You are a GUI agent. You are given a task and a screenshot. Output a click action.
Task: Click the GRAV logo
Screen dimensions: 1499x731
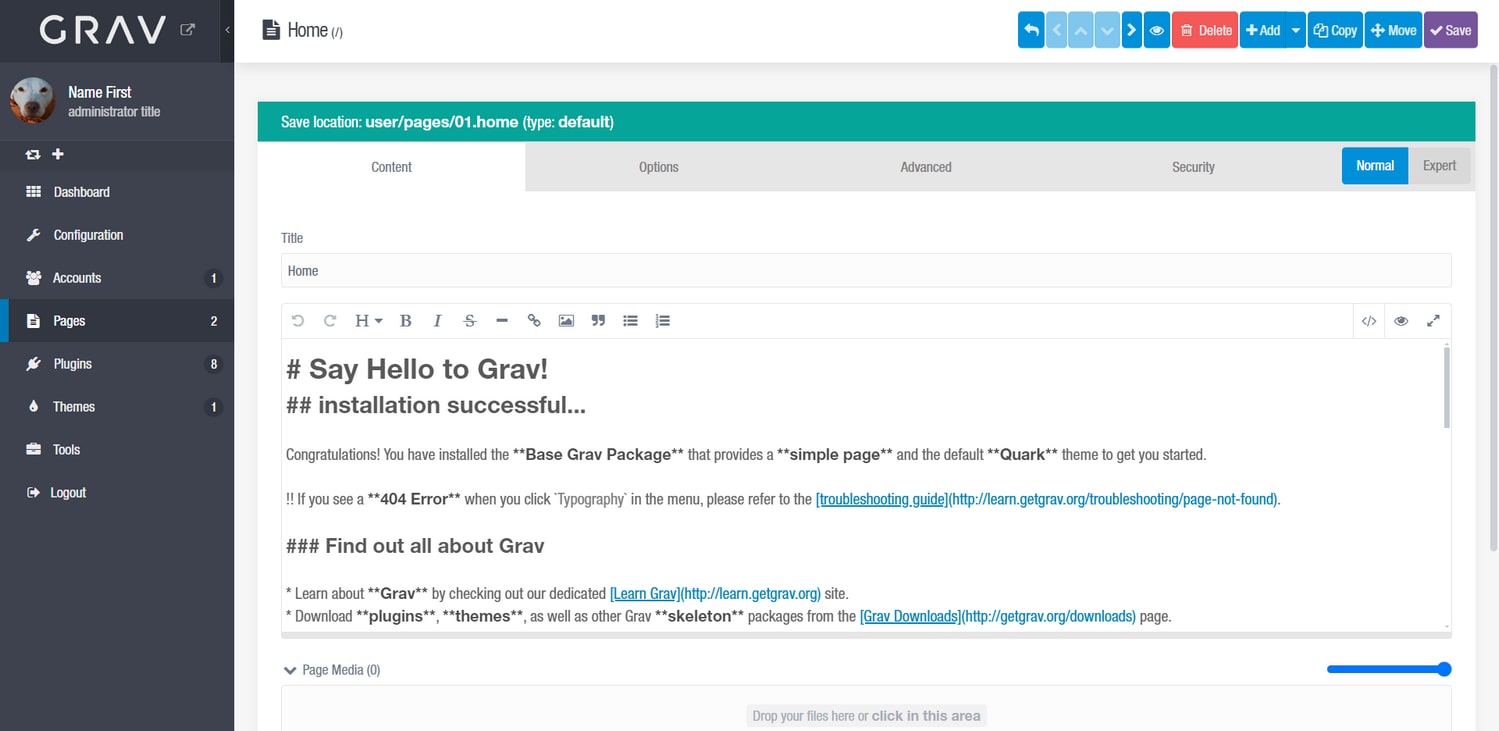tap(103, 30)
